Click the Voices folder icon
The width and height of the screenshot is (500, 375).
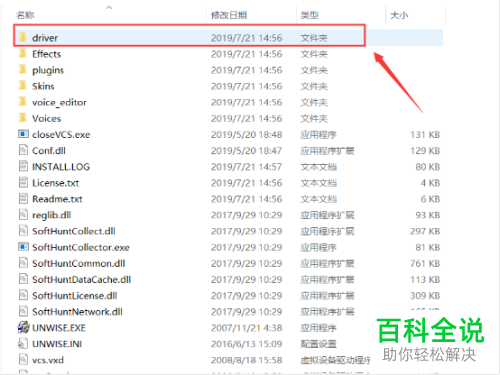pos(23,118)
